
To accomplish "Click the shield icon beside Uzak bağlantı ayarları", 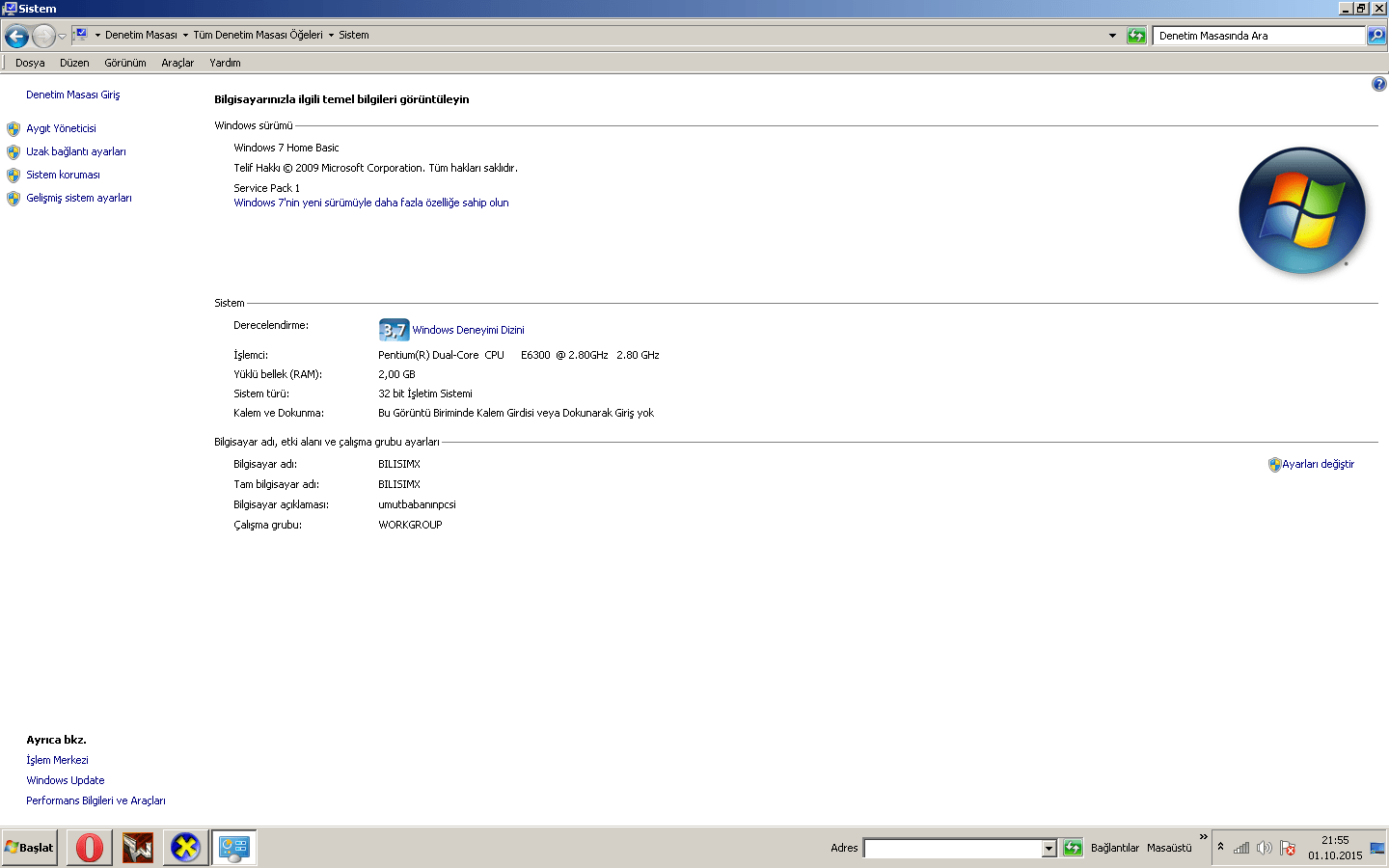I will pyautogui.click(x=14, y=151).
